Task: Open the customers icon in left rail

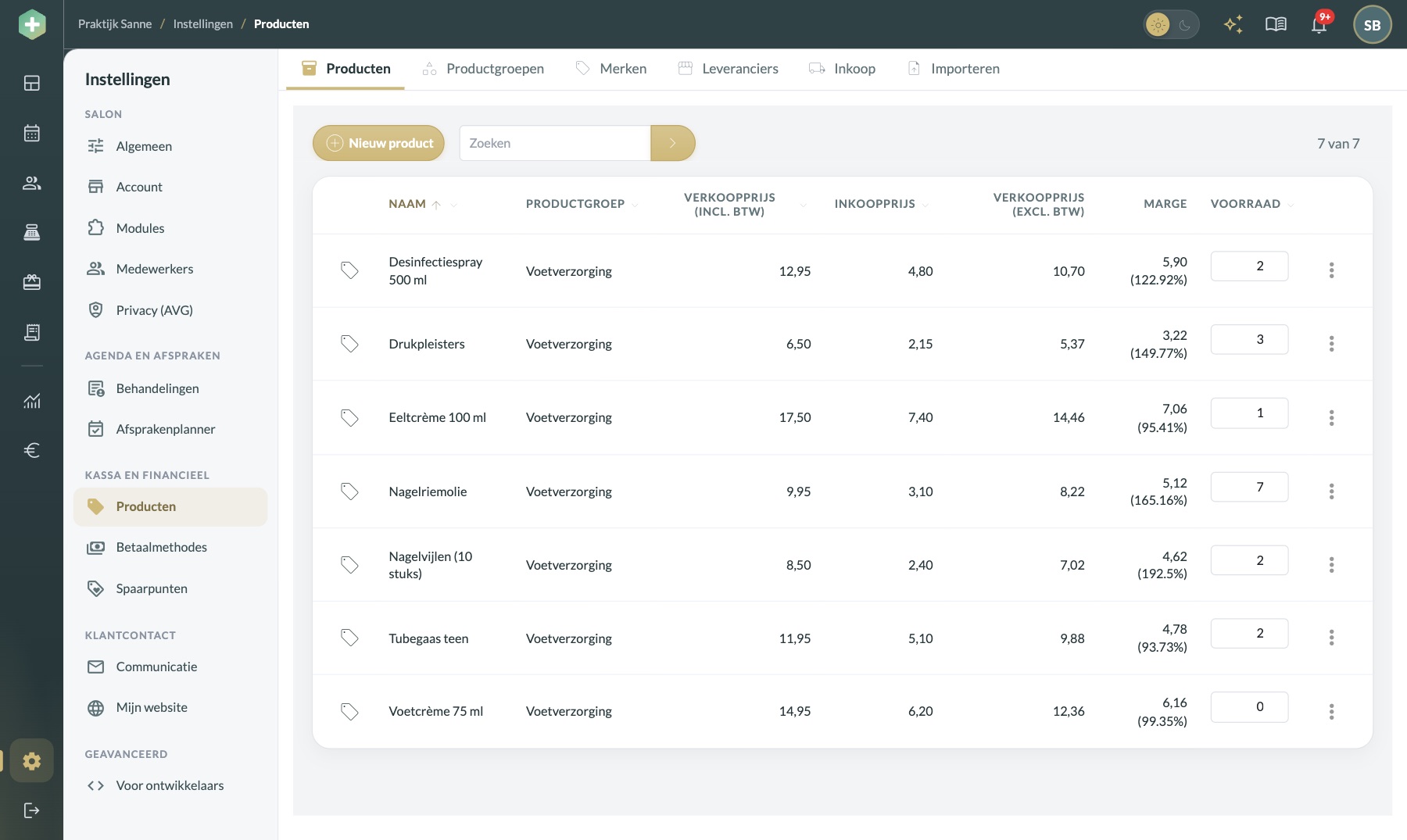Action: click(32, 183)
